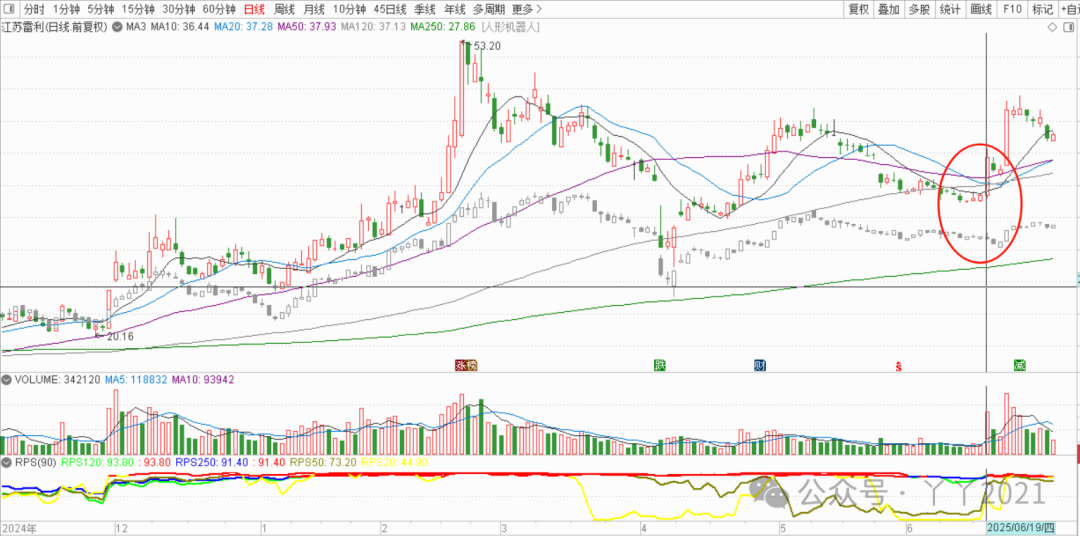The width and height of the screenshot is (1080, 536).
Task: Click the panel layout icon at top-left
Action: point(9,9)
